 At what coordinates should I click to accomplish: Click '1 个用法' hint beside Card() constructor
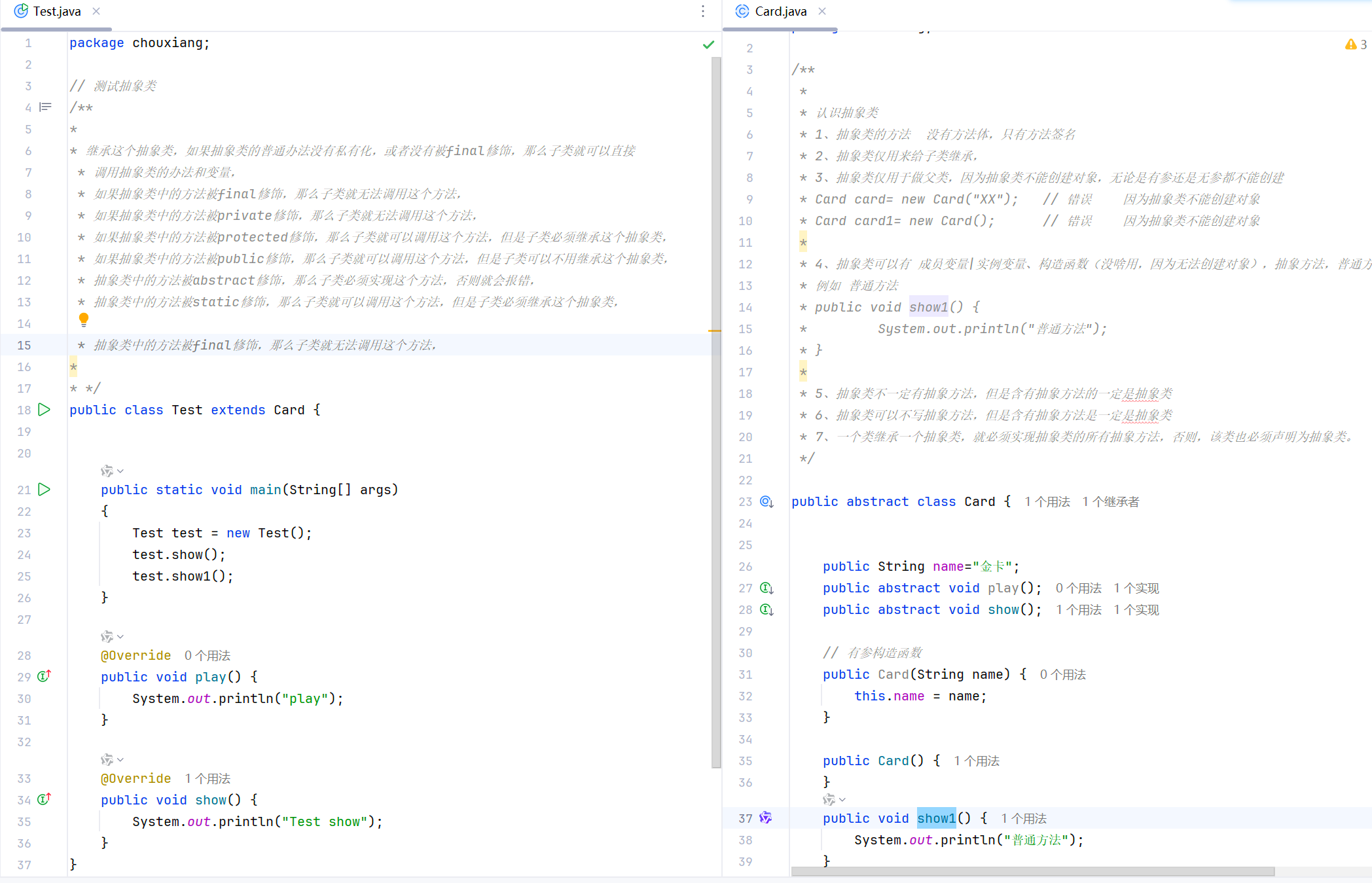click(977, 761)
